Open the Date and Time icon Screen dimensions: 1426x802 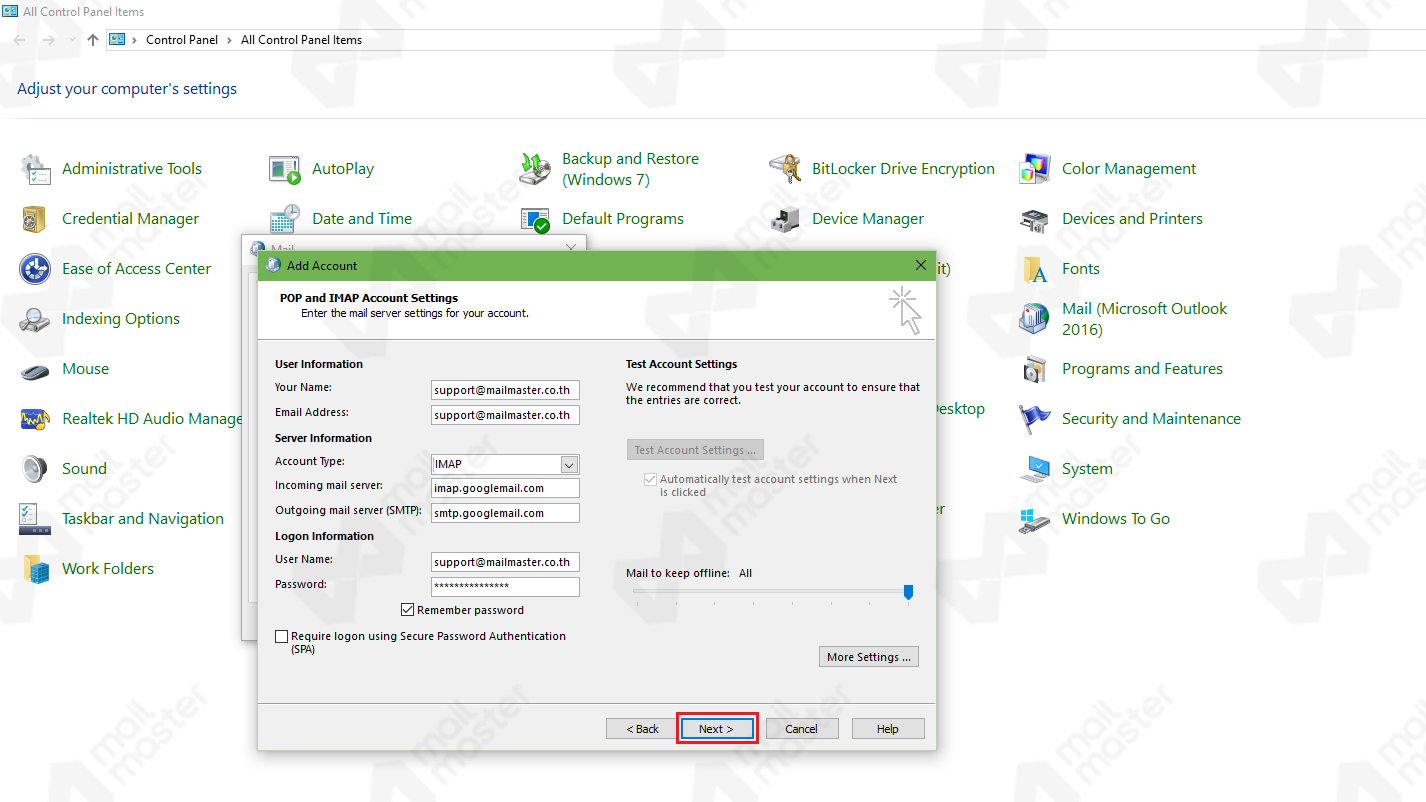point(285,219)
